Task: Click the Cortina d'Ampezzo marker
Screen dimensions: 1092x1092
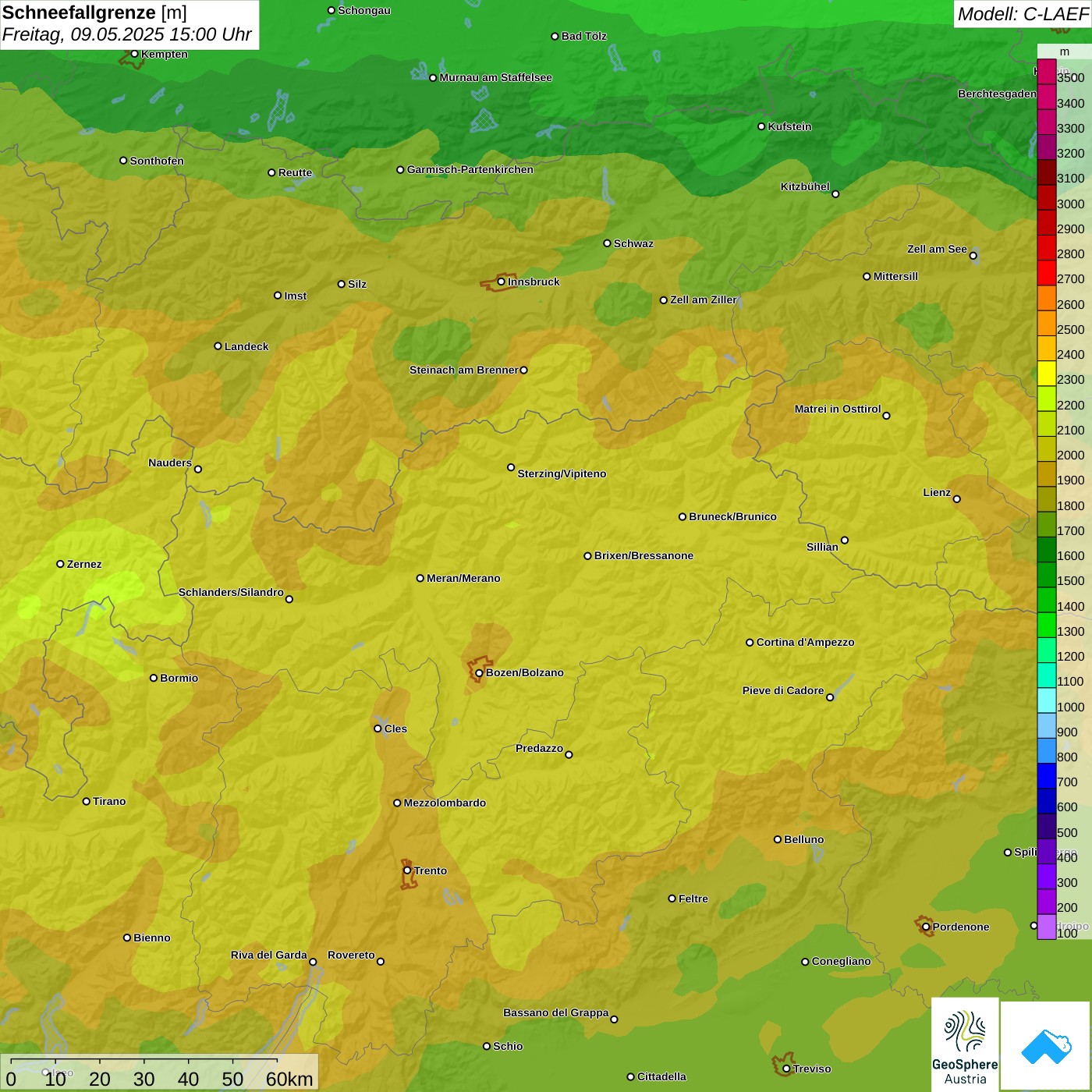Action: (750, 643)
